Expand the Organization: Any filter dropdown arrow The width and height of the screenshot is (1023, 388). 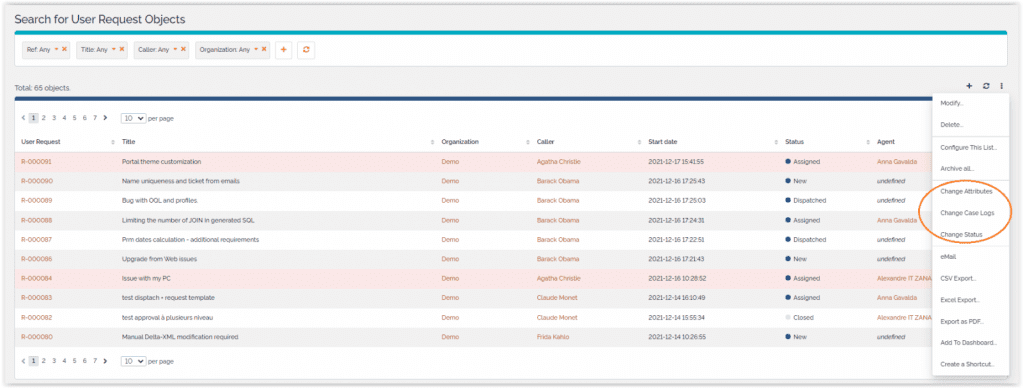point(256,49)
